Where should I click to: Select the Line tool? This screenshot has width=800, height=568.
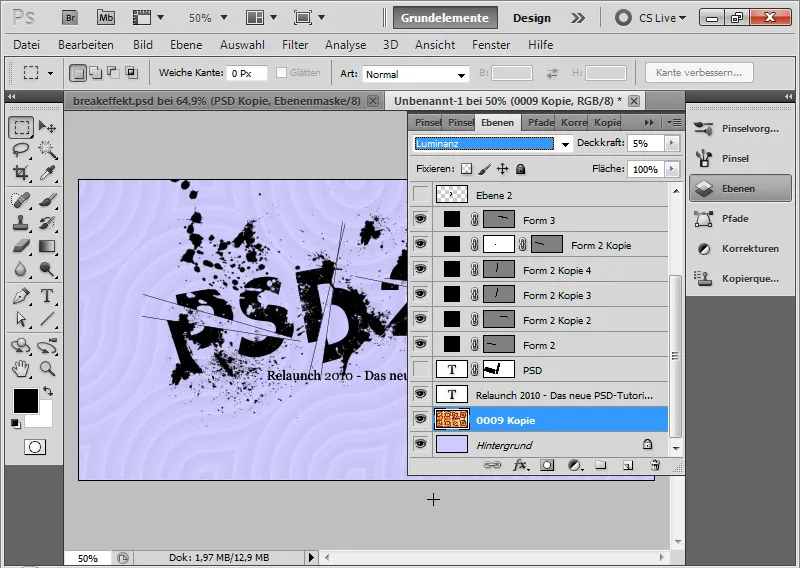(x=47, y=319)
